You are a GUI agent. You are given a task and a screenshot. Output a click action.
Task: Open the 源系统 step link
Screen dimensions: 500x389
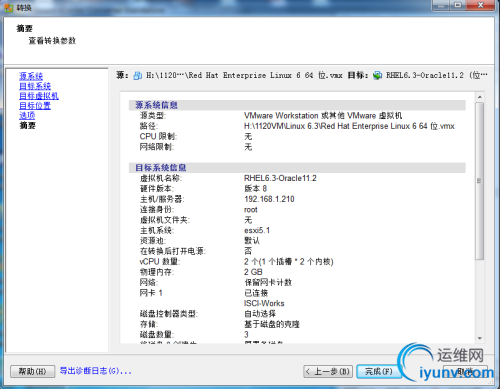click(31, 76)
